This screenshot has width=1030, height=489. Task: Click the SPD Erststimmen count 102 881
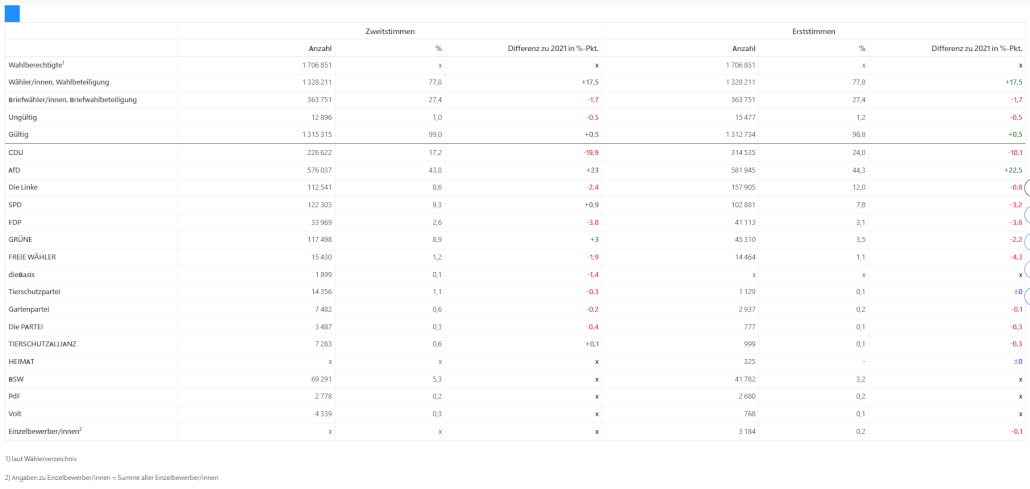coord(742,204)
